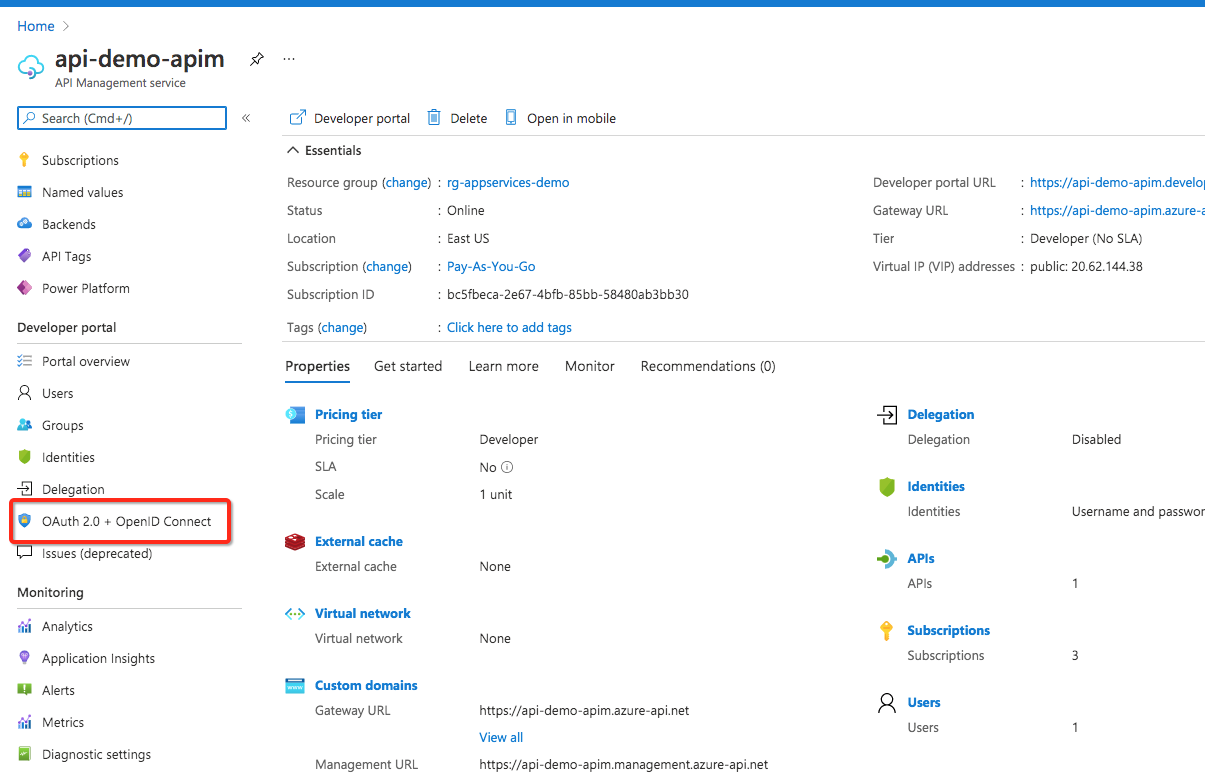
Task: Select the subscription ID text bc5fbeca-2e67-4bfb-85bb-58480ab3bb30
Action: point(568,295)
